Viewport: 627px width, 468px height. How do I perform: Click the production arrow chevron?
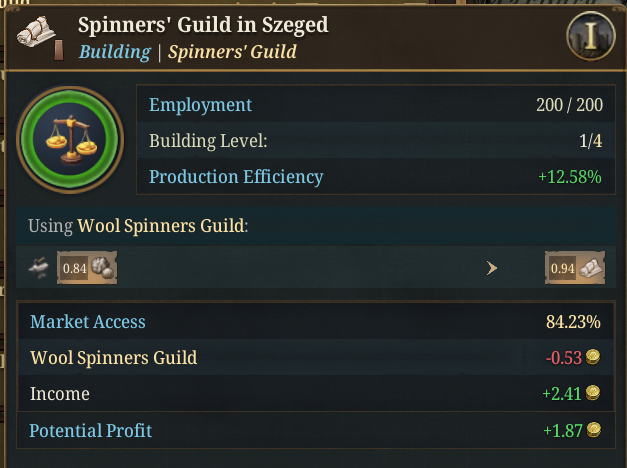click(x=491, y=268)
